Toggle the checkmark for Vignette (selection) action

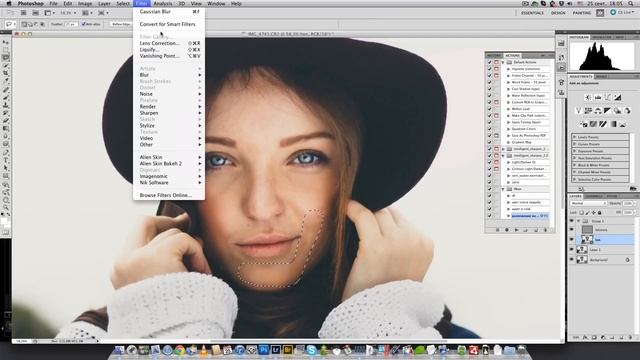(x=489, y=69)
